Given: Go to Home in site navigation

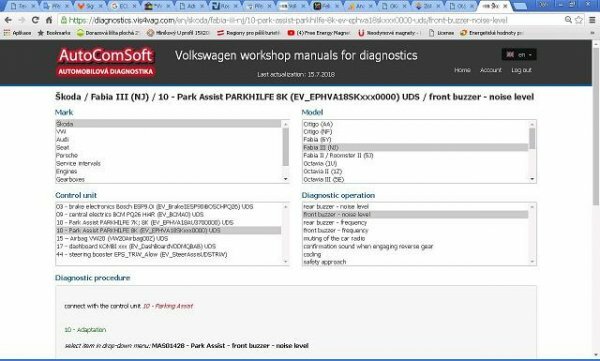Looking at the screenshot, I should coord(462,70).
